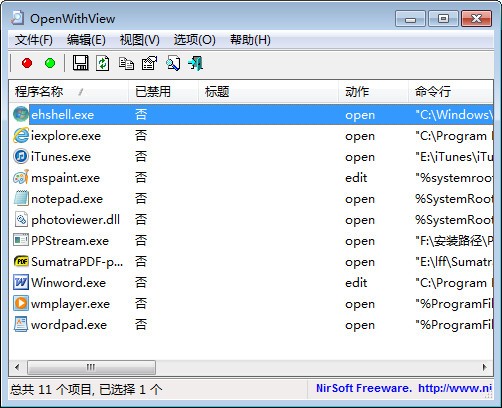
Task: Click the horizontal scrollbar thumb
Action: point(91,367)
